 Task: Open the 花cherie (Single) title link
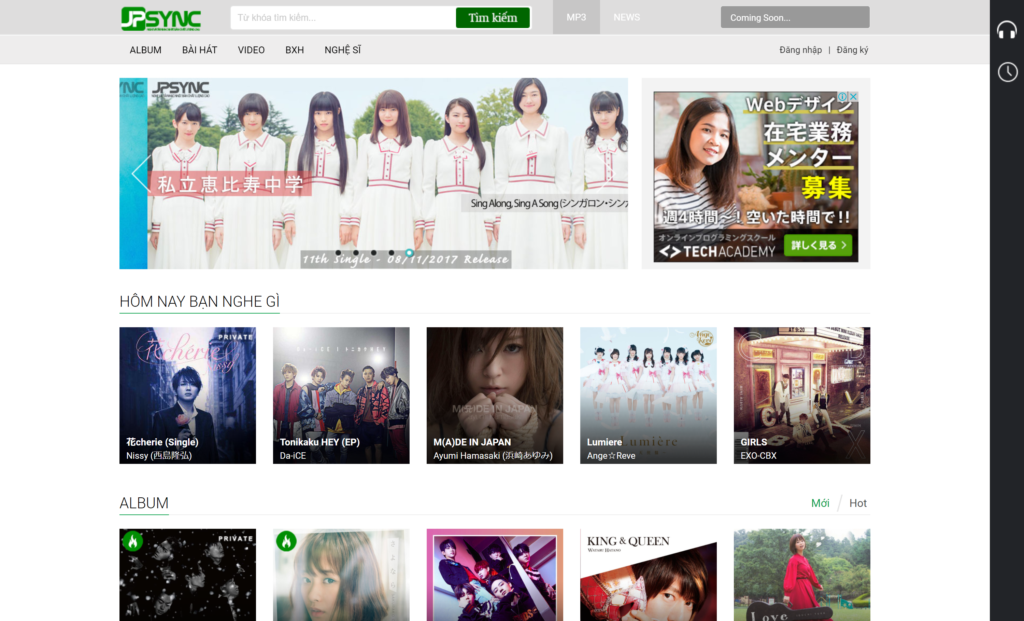coord(163,442)
